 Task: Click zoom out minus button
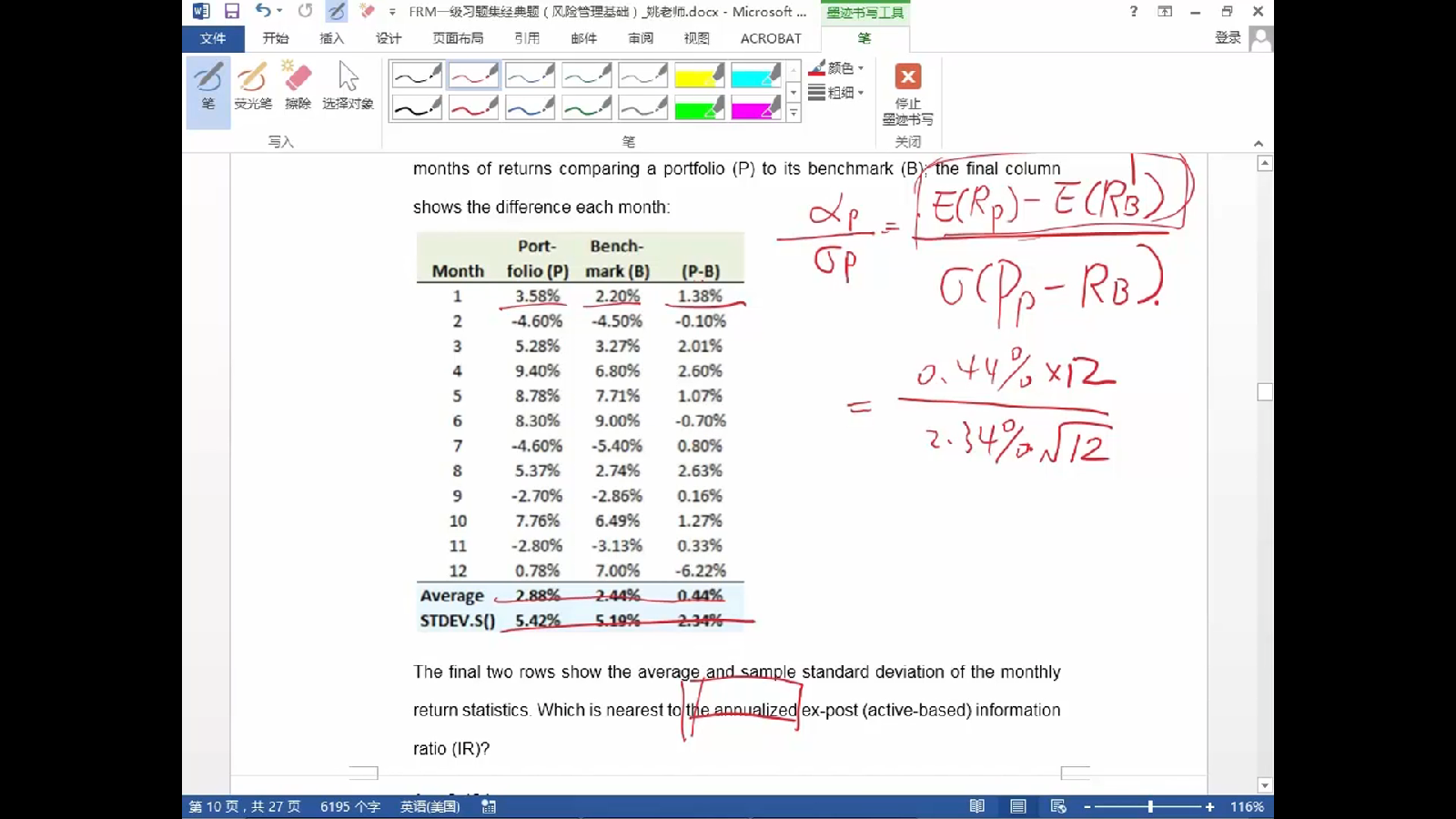click(1087, 806)
